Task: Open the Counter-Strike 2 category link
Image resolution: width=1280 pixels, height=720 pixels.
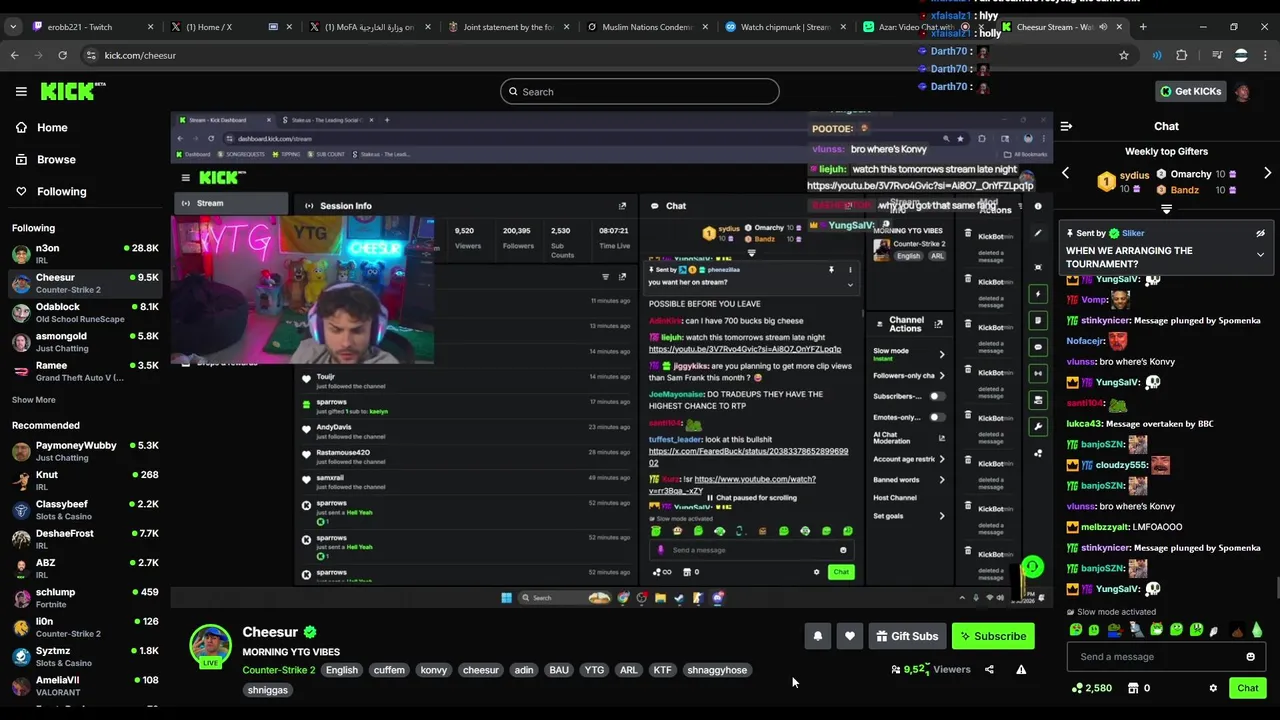Action: pos(278,670)
